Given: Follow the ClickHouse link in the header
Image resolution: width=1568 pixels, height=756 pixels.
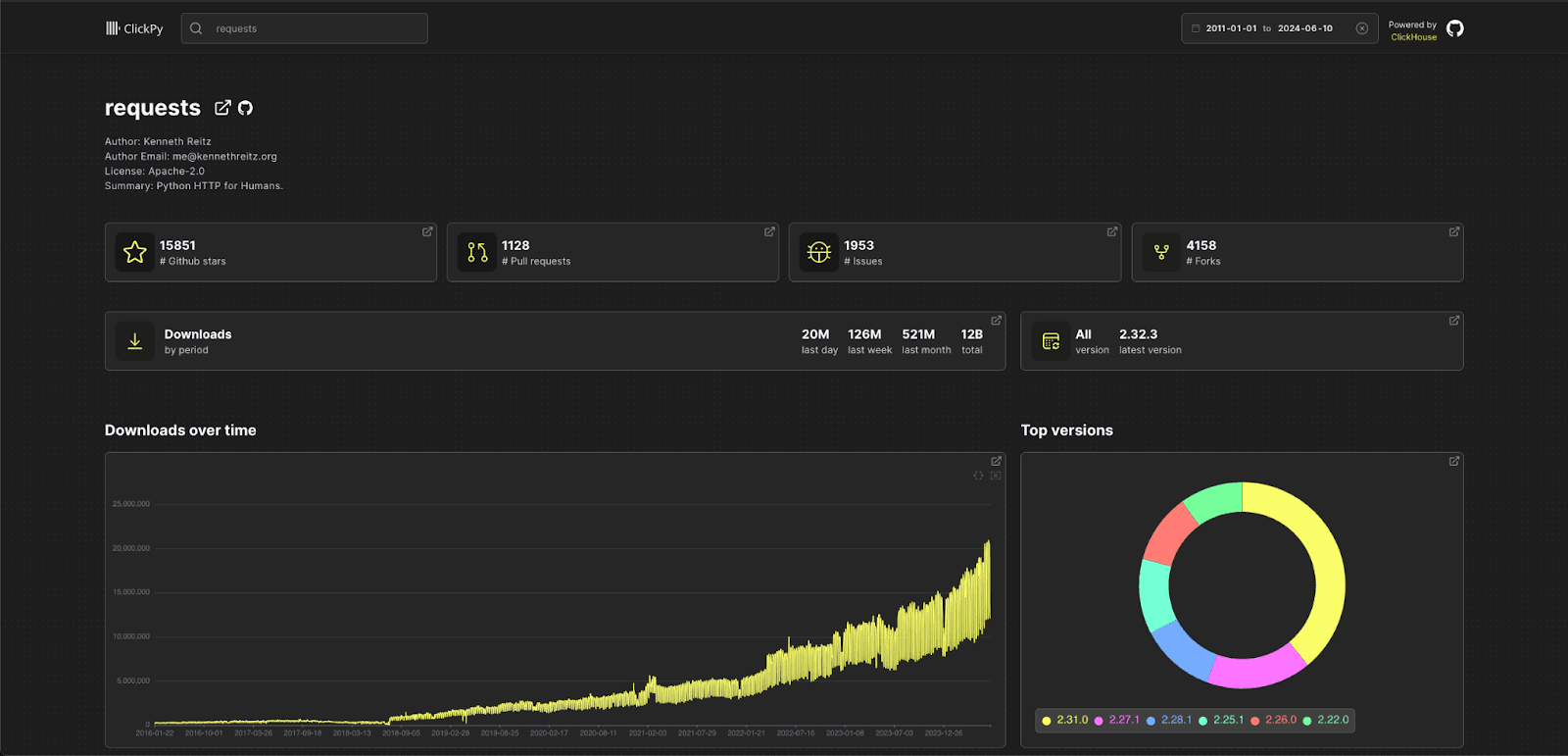Looking at the screenshot, I should [1413, 37].
